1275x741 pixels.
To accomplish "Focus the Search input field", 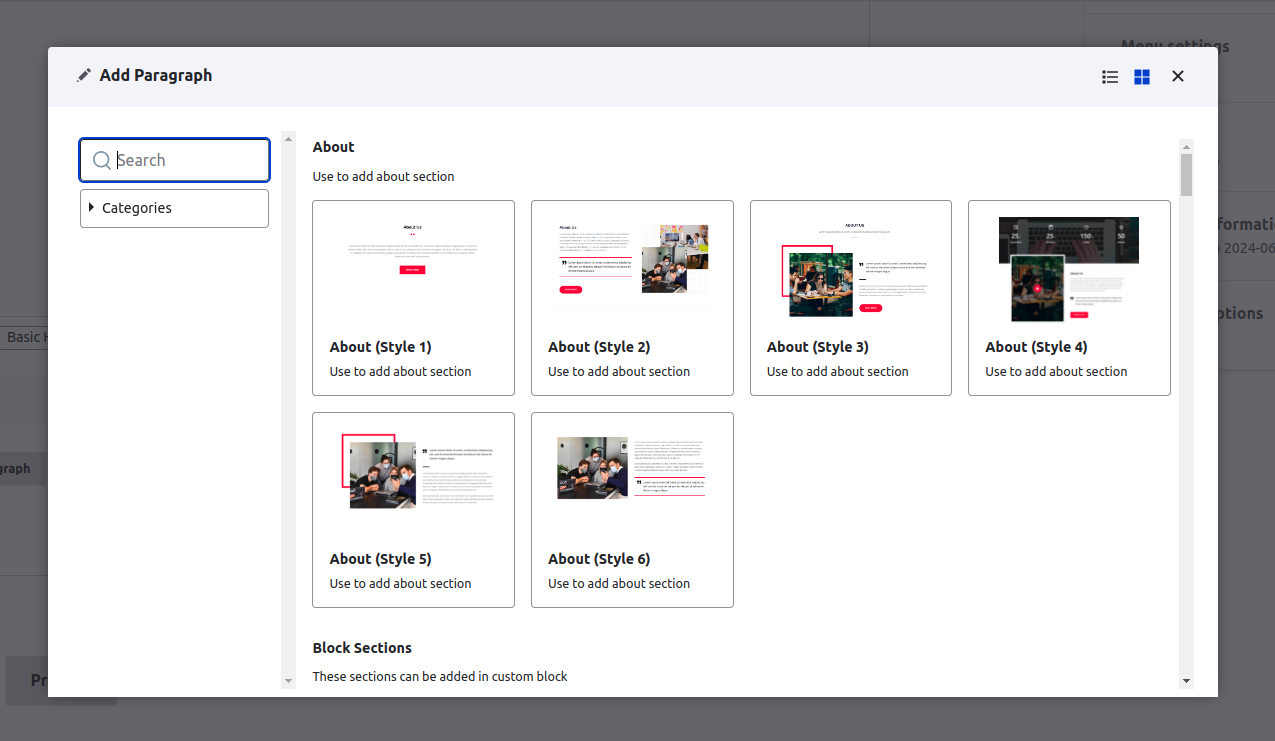I will [x=190, y=160].
